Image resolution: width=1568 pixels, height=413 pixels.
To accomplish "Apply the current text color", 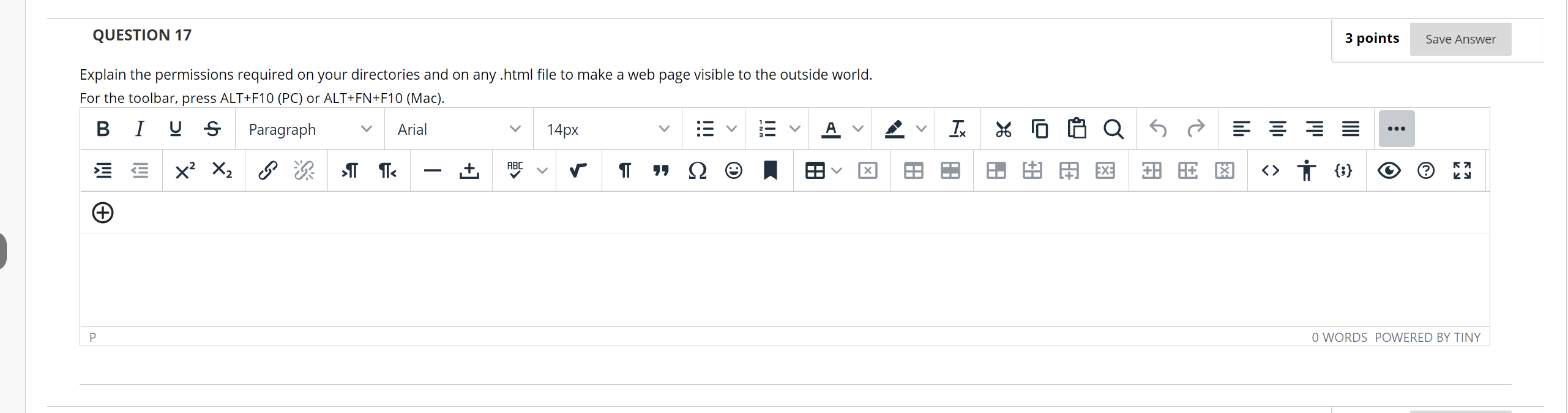I will click(x=831, y=129).
